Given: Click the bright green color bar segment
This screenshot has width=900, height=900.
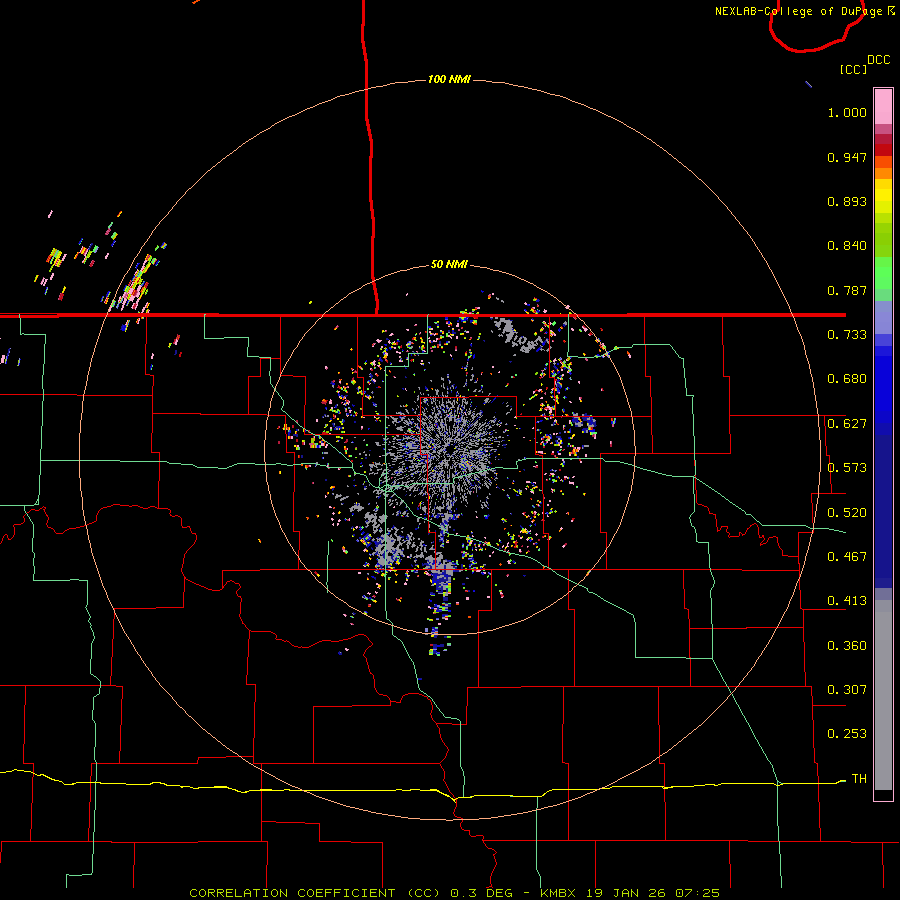Looking at the screenshot, I should coord(883,273).
